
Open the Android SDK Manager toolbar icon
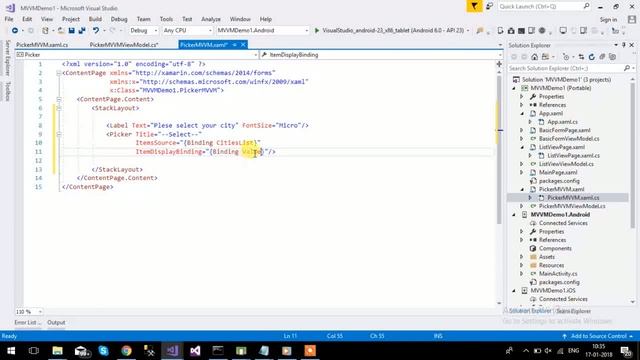(511, 31)
